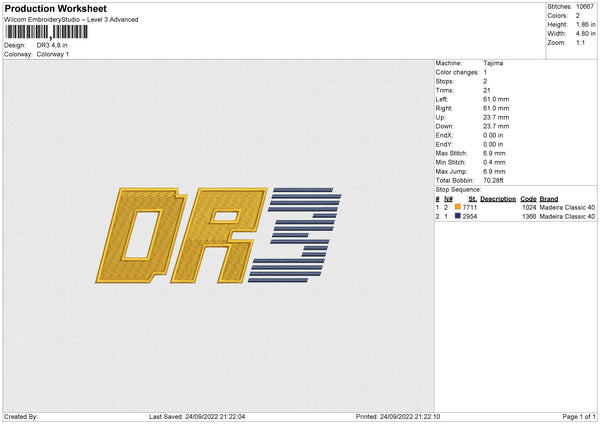Click the N# column header
Image resolution: width=600 pixels, height=424 pixels.
[448, 199]
